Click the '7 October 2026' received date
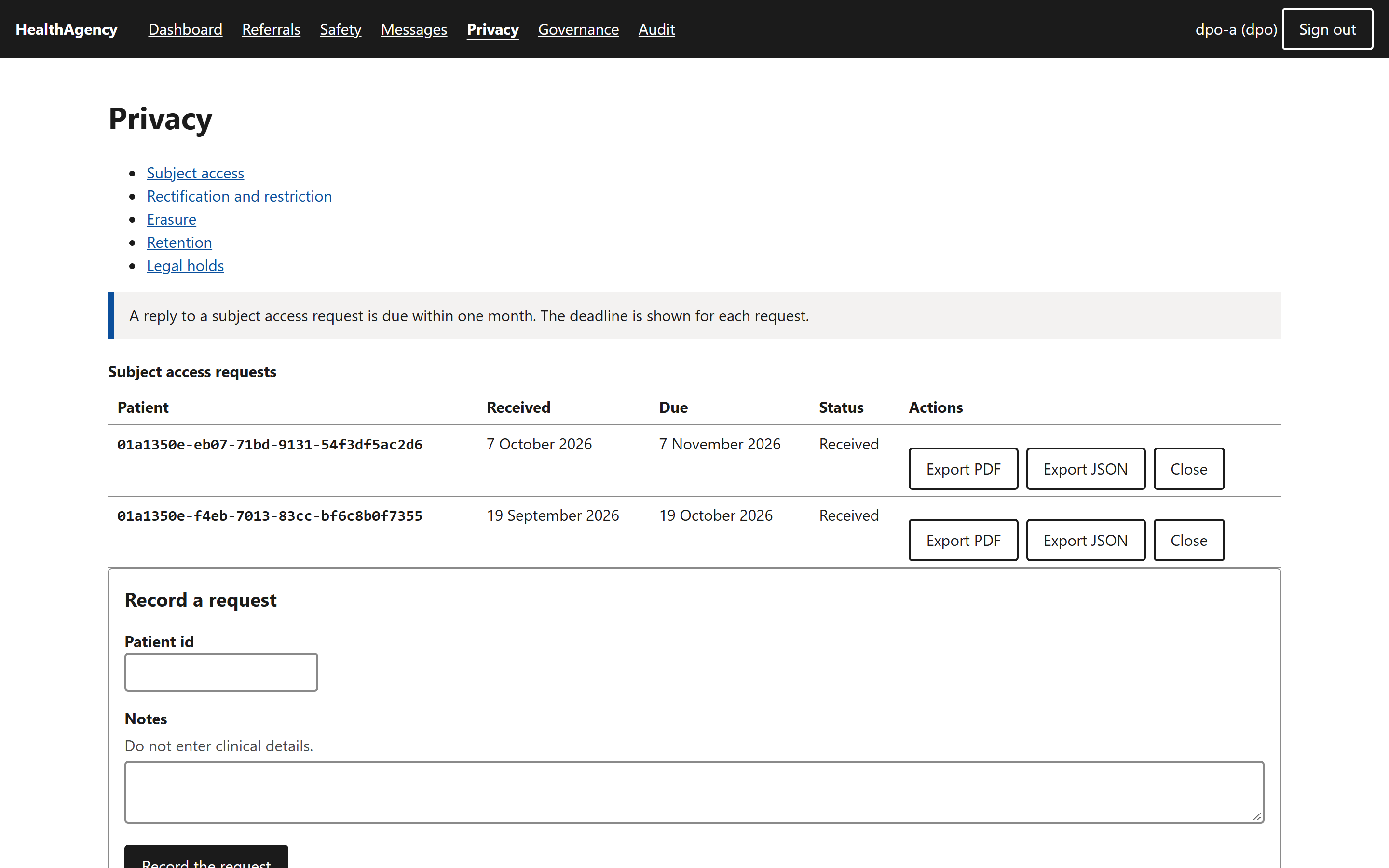The width and height of the screenshot is (1389, 868). coord(539,444)
